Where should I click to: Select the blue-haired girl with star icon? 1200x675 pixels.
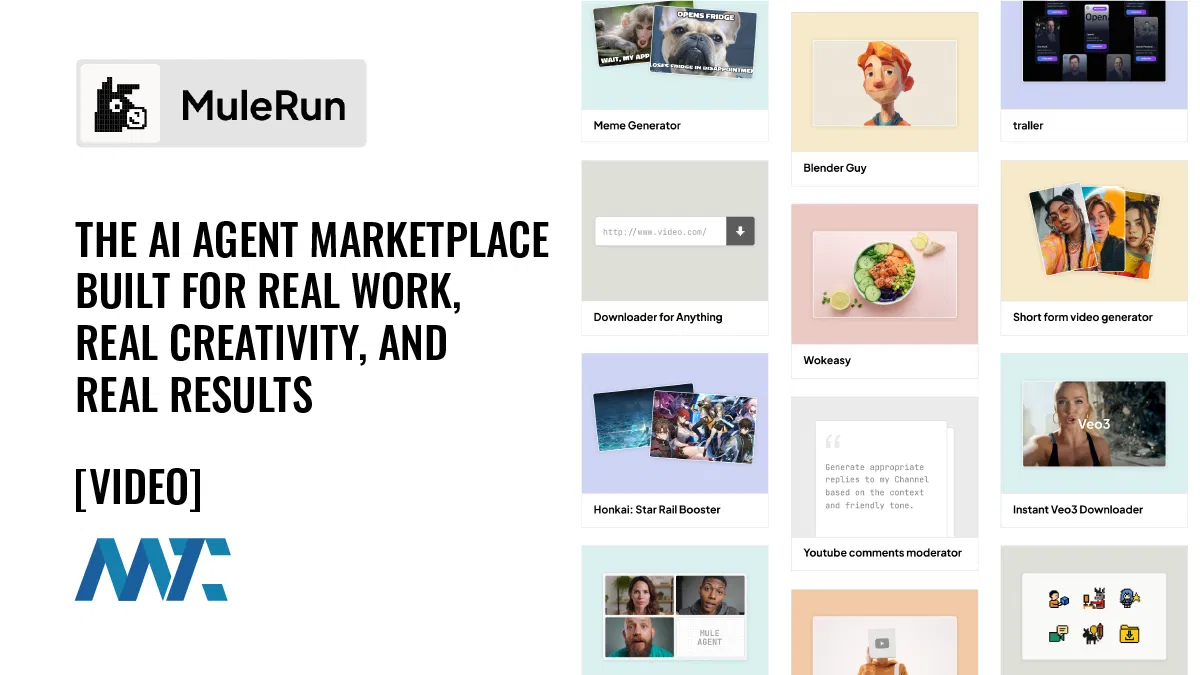[x=1130, y=598]
